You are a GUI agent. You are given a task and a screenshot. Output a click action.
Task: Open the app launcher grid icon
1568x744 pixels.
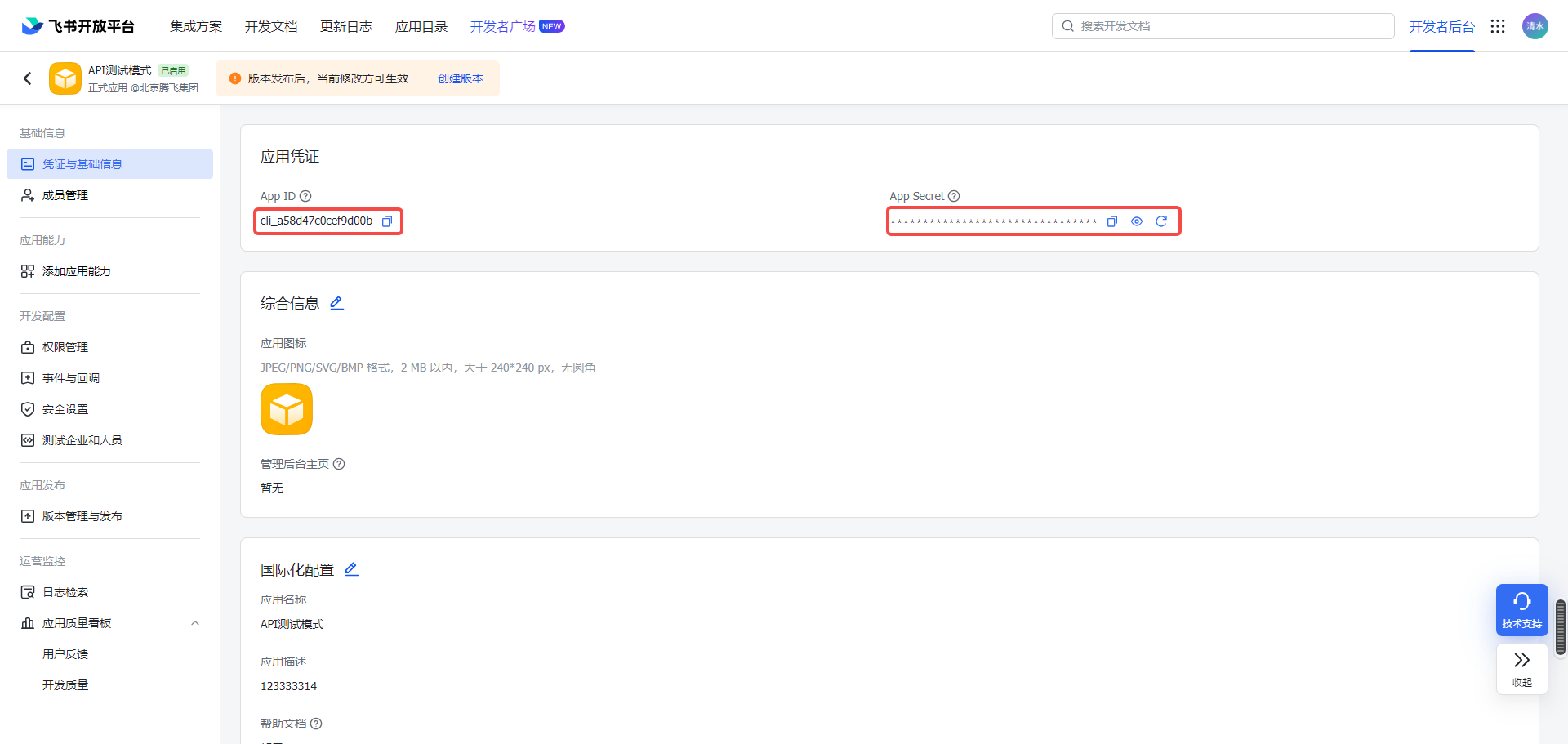click(x=1497, y=26)
